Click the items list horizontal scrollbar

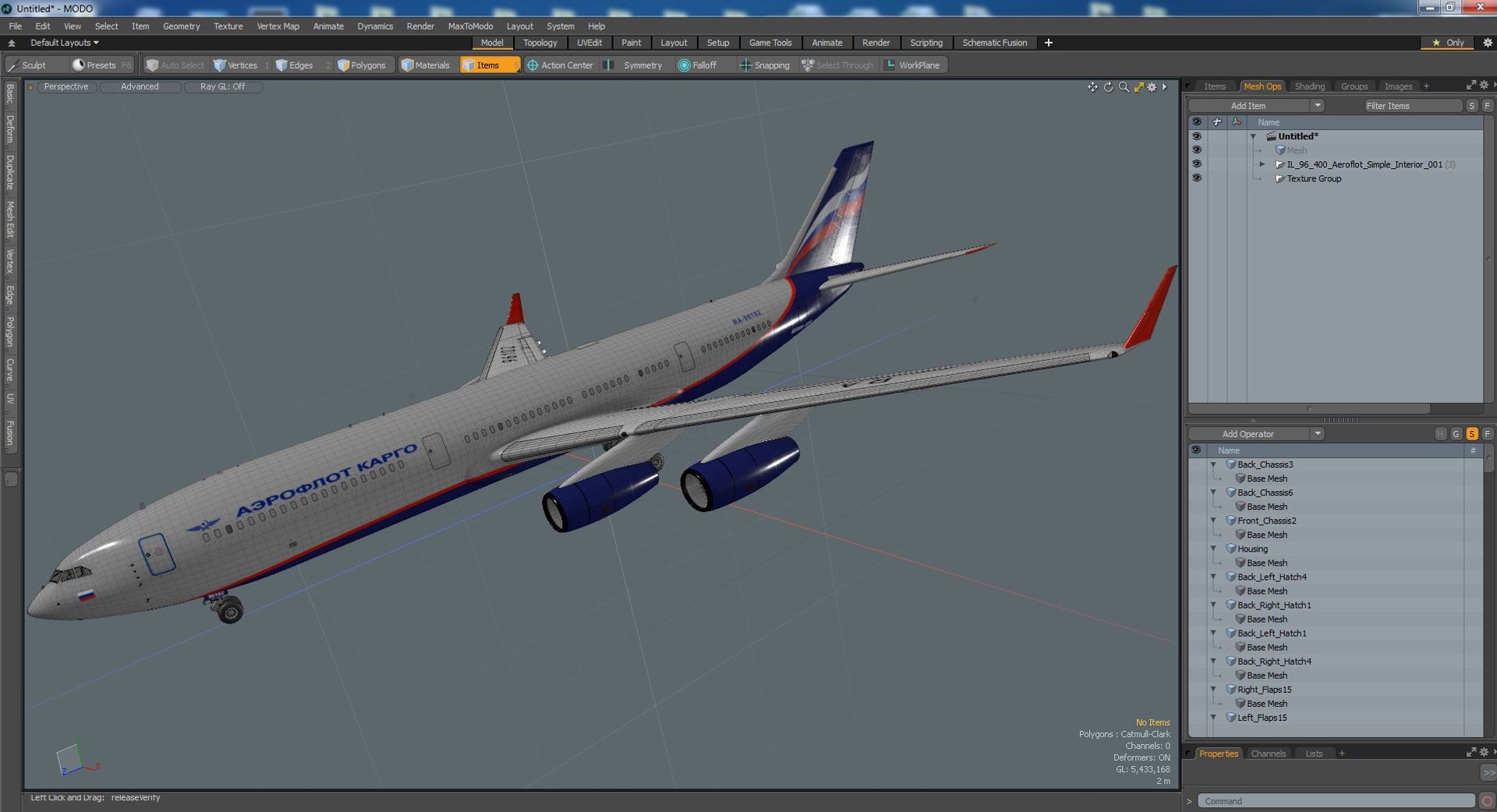tap(1310, 408)
